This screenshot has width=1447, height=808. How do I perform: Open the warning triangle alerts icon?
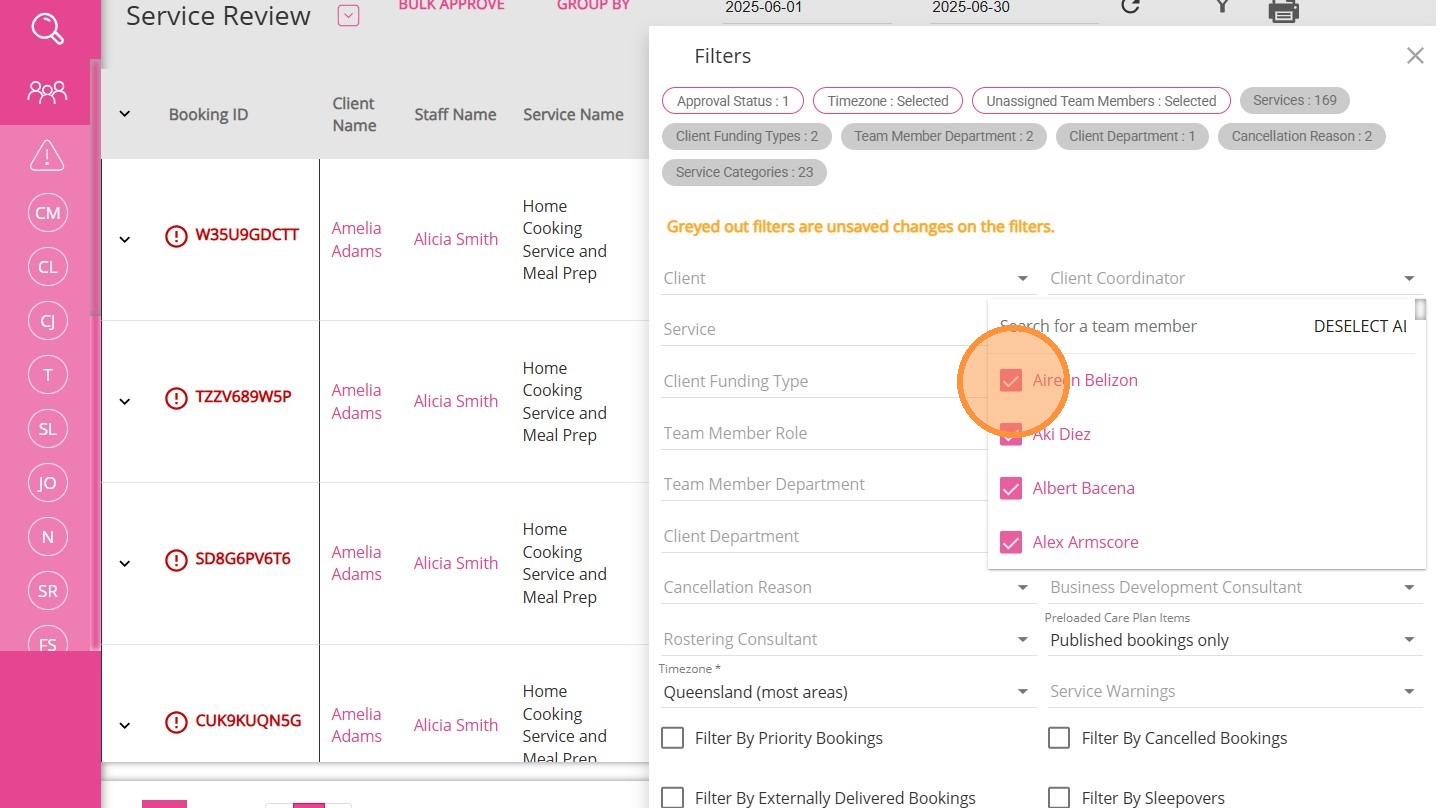pyautogui.click(x=47, y=156)
